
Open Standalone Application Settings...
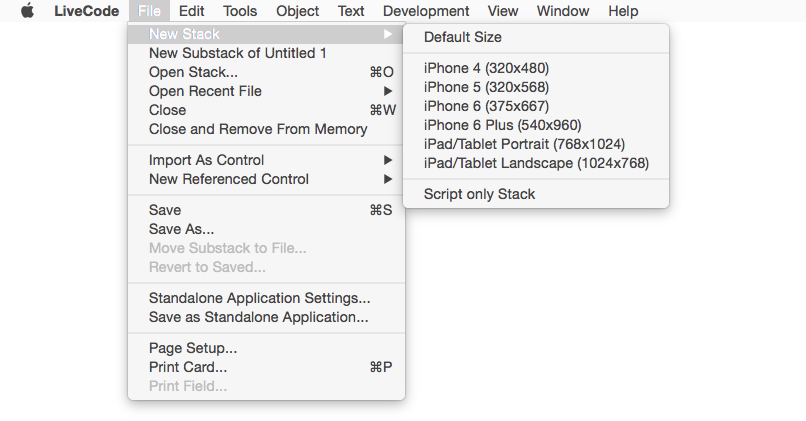(259, 298)
